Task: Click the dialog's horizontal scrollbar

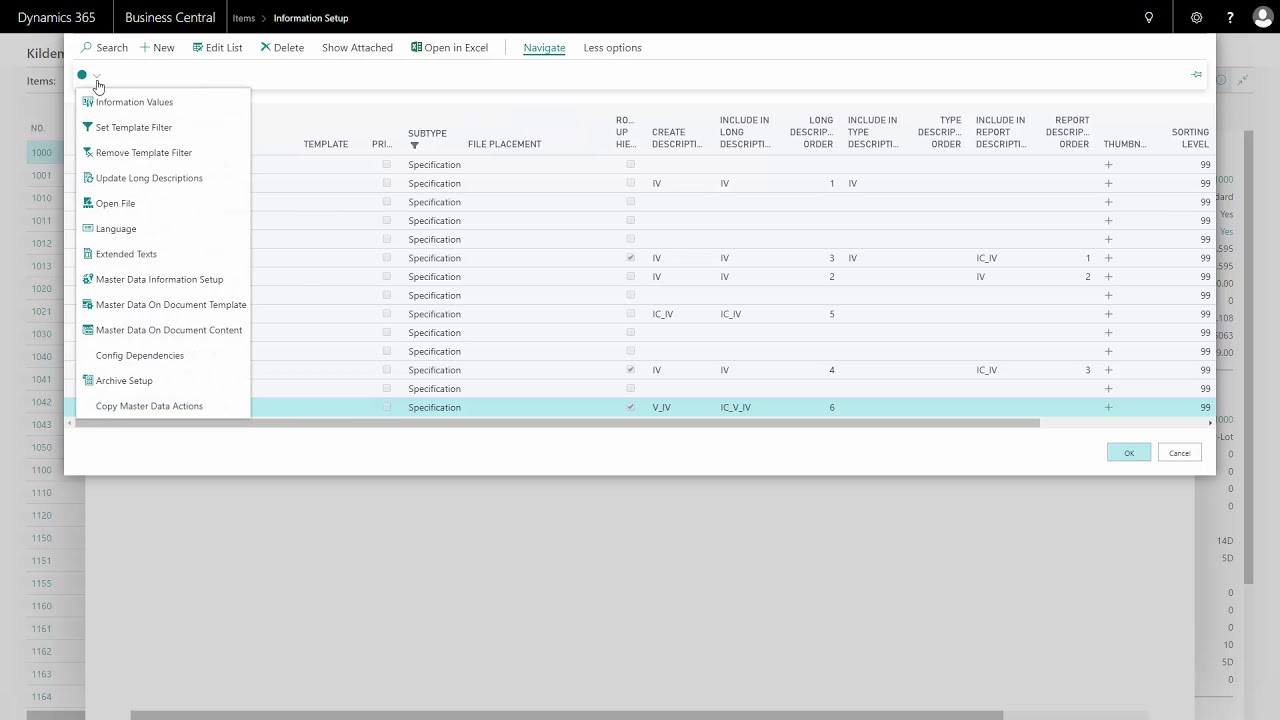Action: (557, 423)
